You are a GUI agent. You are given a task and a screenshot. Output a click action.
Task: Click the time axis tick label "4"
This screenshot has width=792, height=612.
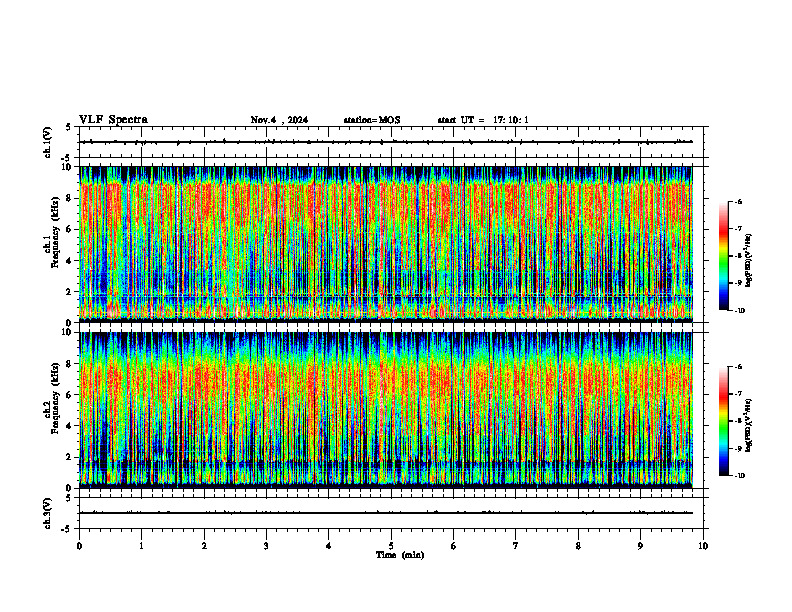(329, 546)
